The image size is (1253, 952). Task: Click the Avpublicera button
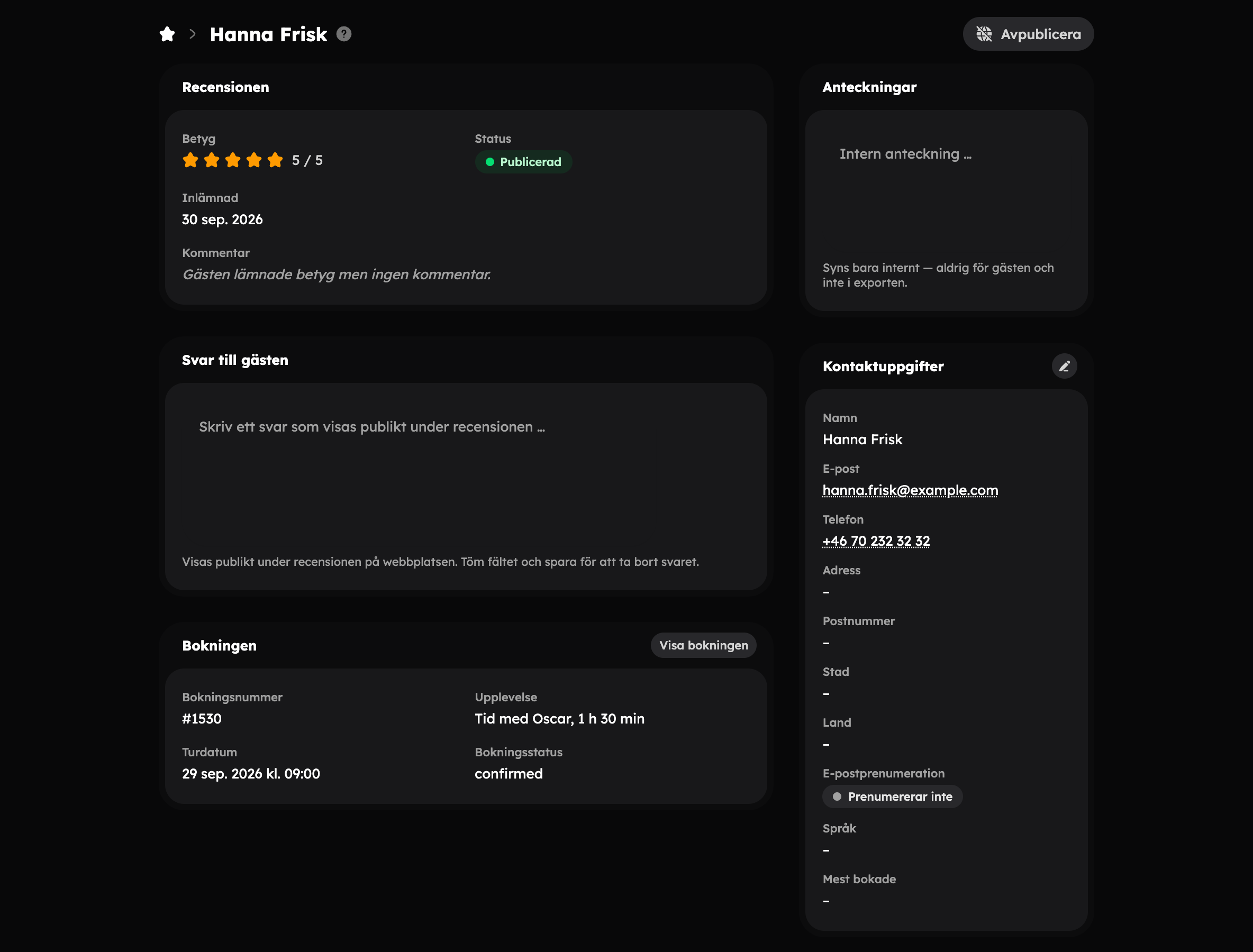click(1028, 34)
